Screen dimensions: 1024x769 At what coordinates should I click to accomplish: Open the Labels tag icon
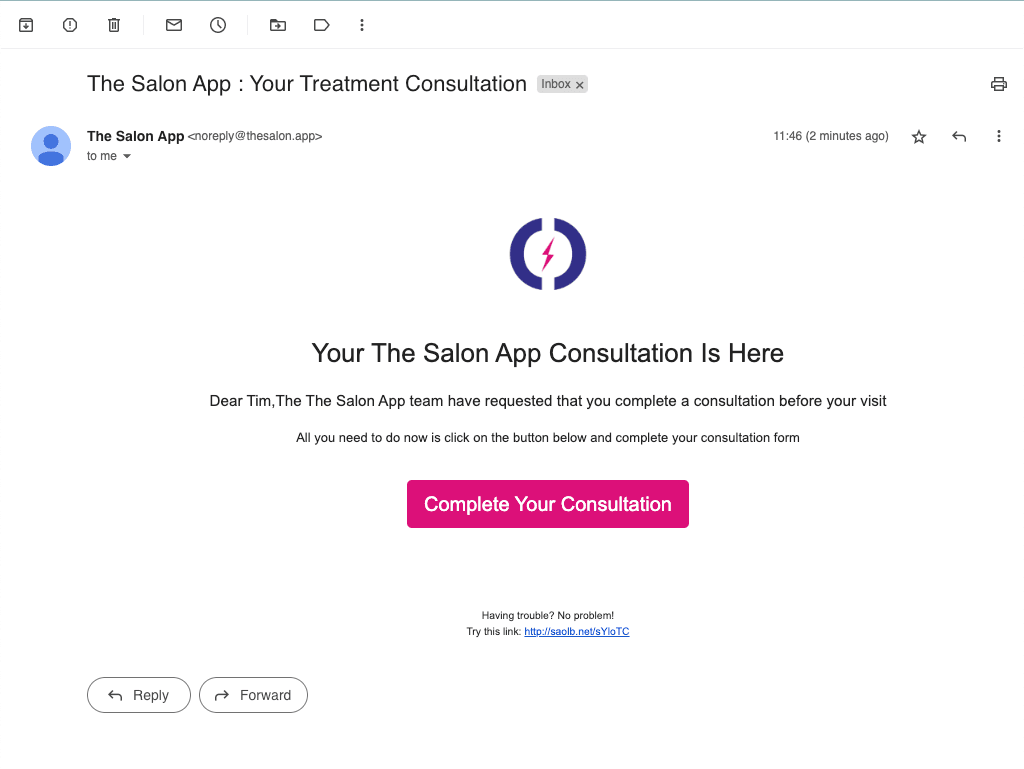click(x=322, y=25)
